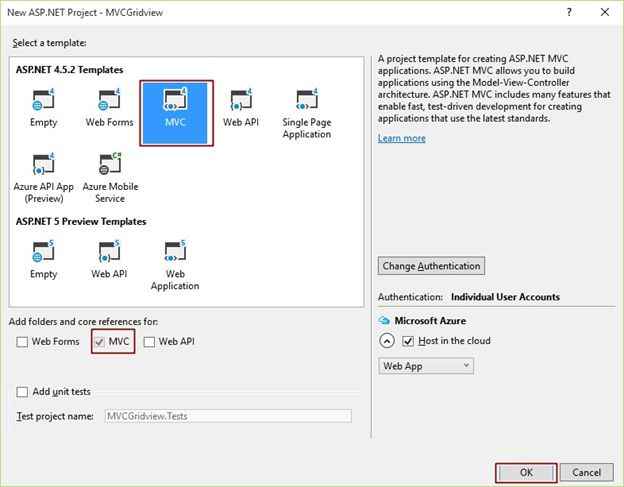Click the Test project name field

[228, 416]
